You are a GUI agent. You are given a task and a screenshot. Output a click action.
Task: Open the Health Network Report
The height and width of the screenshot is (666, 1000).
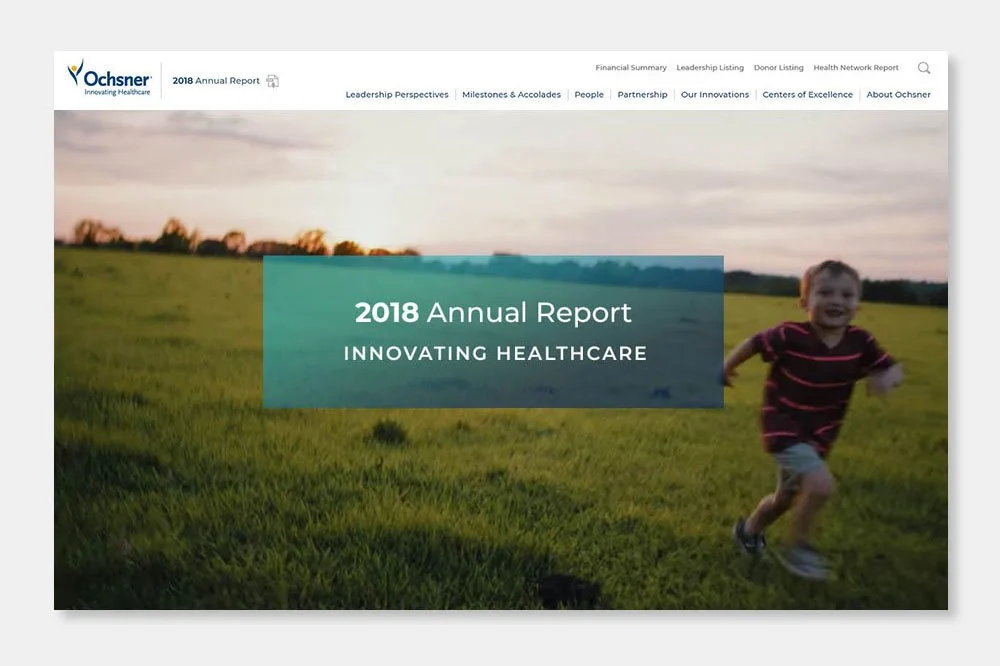[x=856, y=67]
